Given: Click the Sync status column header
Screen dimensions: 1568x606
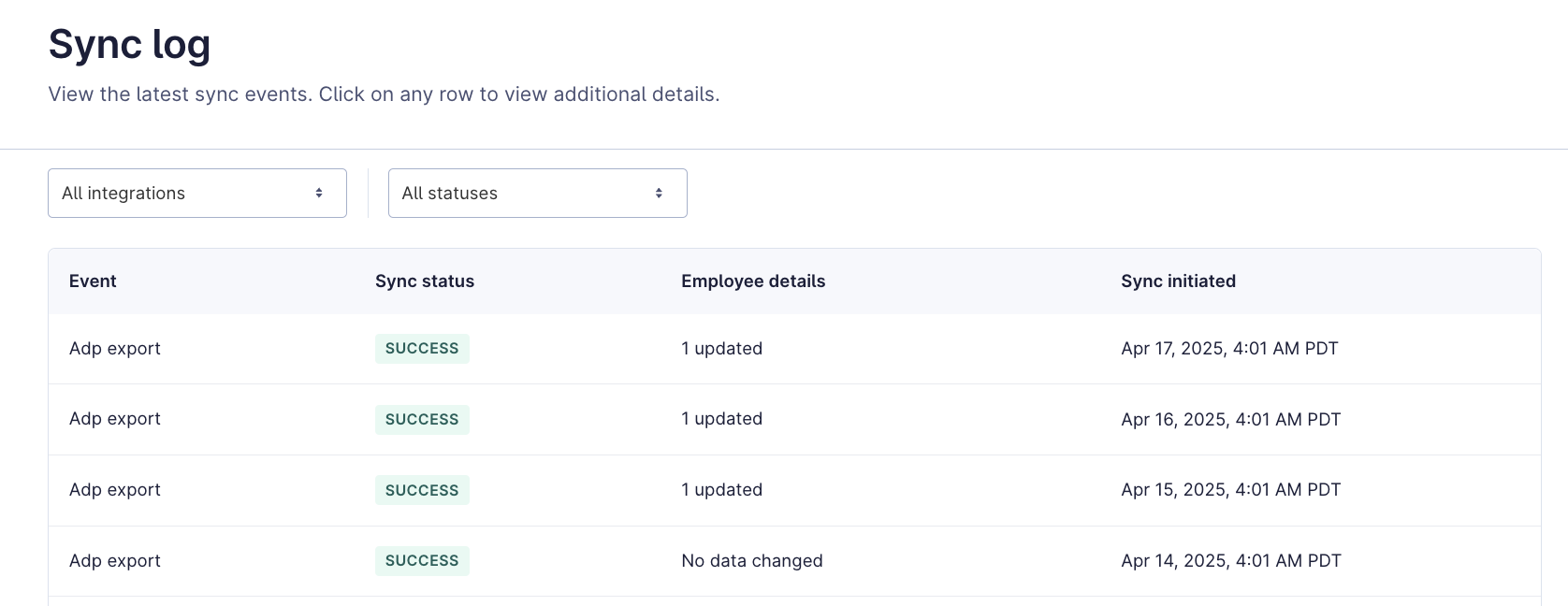Looking at the screenshot, I should (x=425, y=281).
